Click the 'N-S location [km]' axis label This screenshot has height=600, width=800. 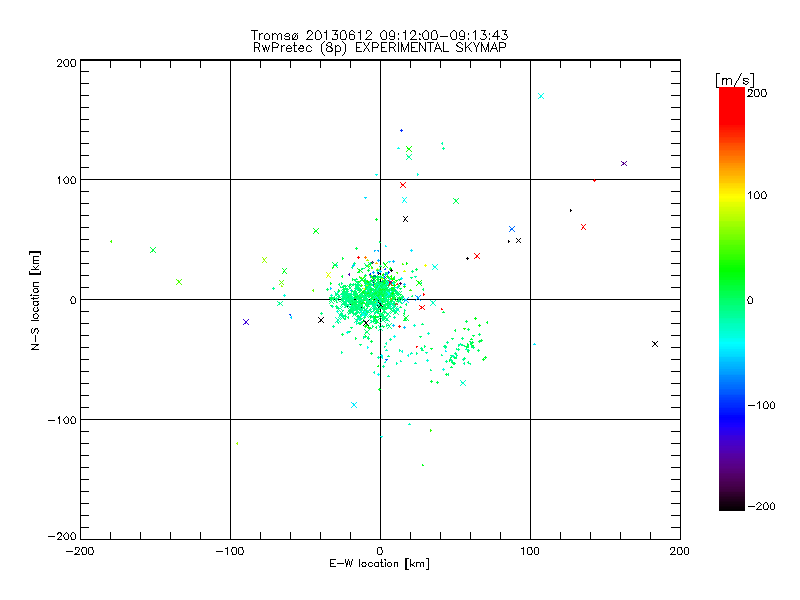[x=35, y=300]
